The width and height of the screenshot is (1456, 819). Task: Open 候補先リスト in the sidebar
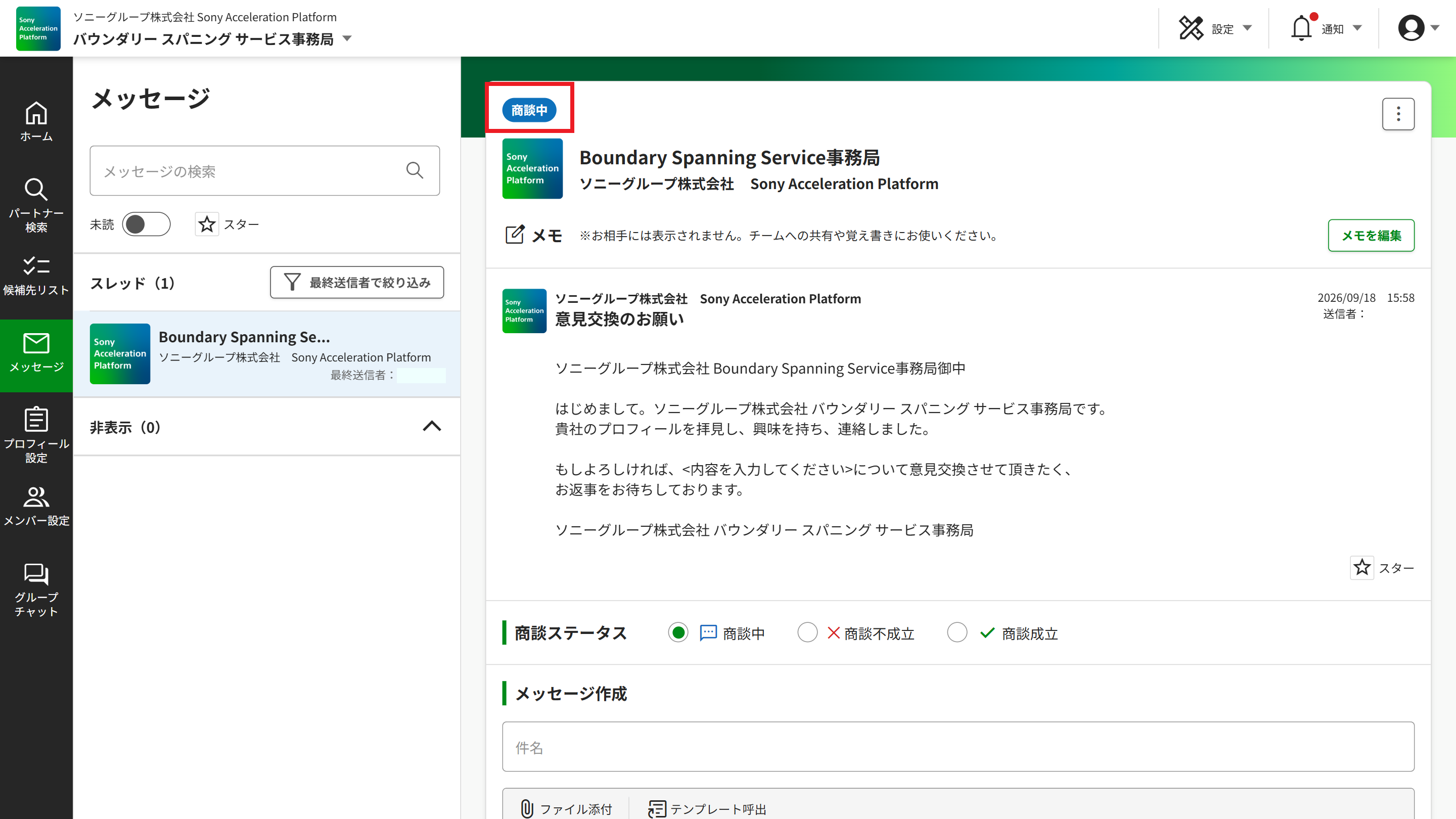click(36, 276)
